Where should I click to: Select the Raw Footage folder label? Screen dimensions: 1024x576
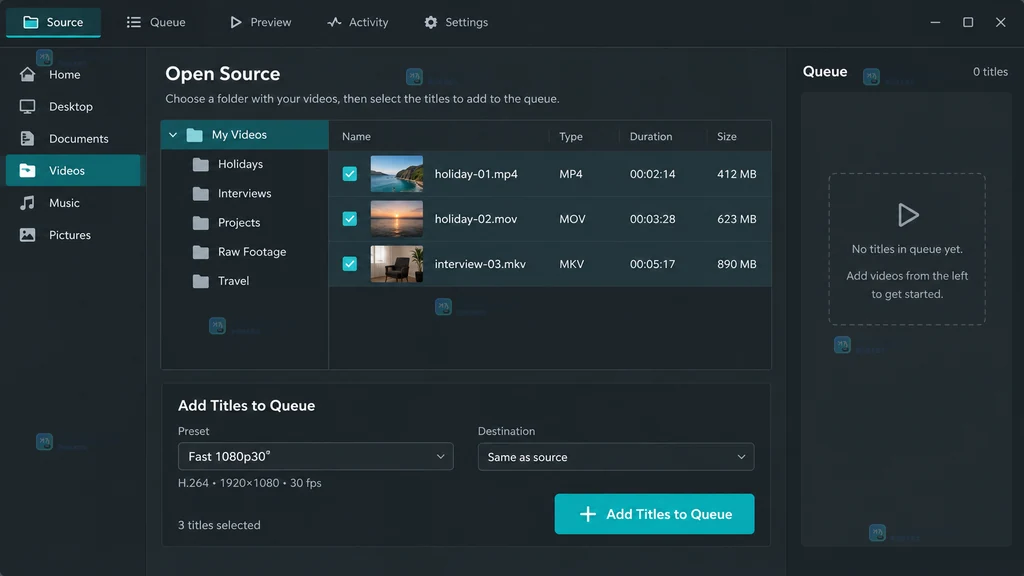[251, 251]
